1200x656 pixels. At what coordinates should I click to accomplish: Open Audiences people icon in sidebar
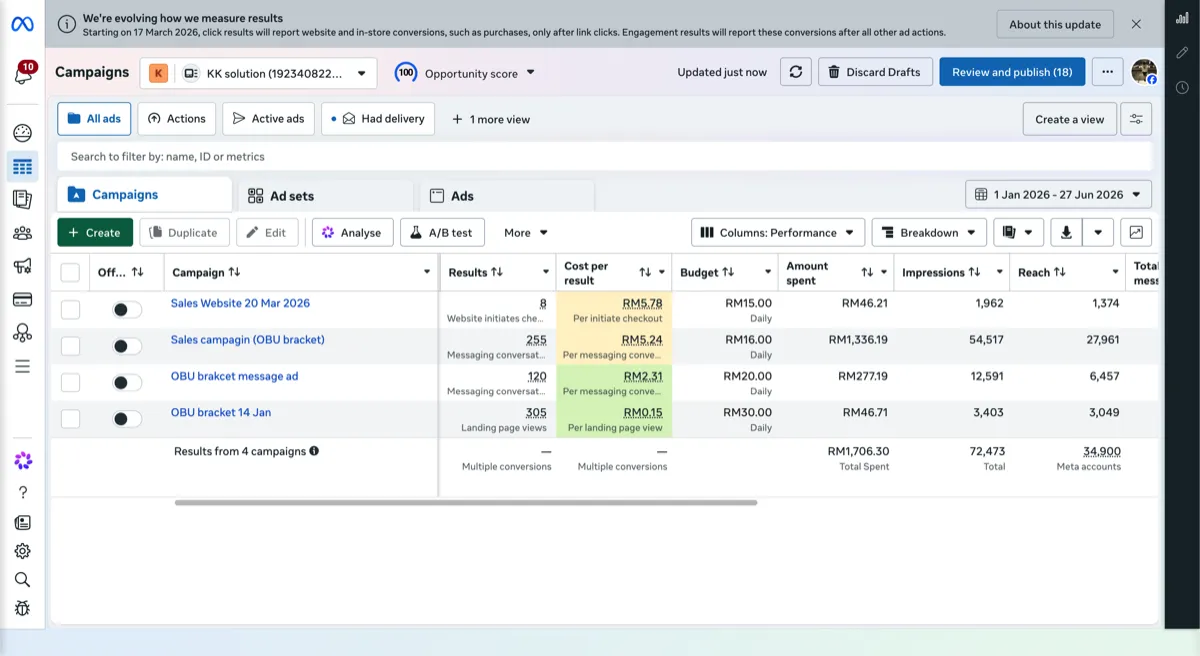[22, 233]
